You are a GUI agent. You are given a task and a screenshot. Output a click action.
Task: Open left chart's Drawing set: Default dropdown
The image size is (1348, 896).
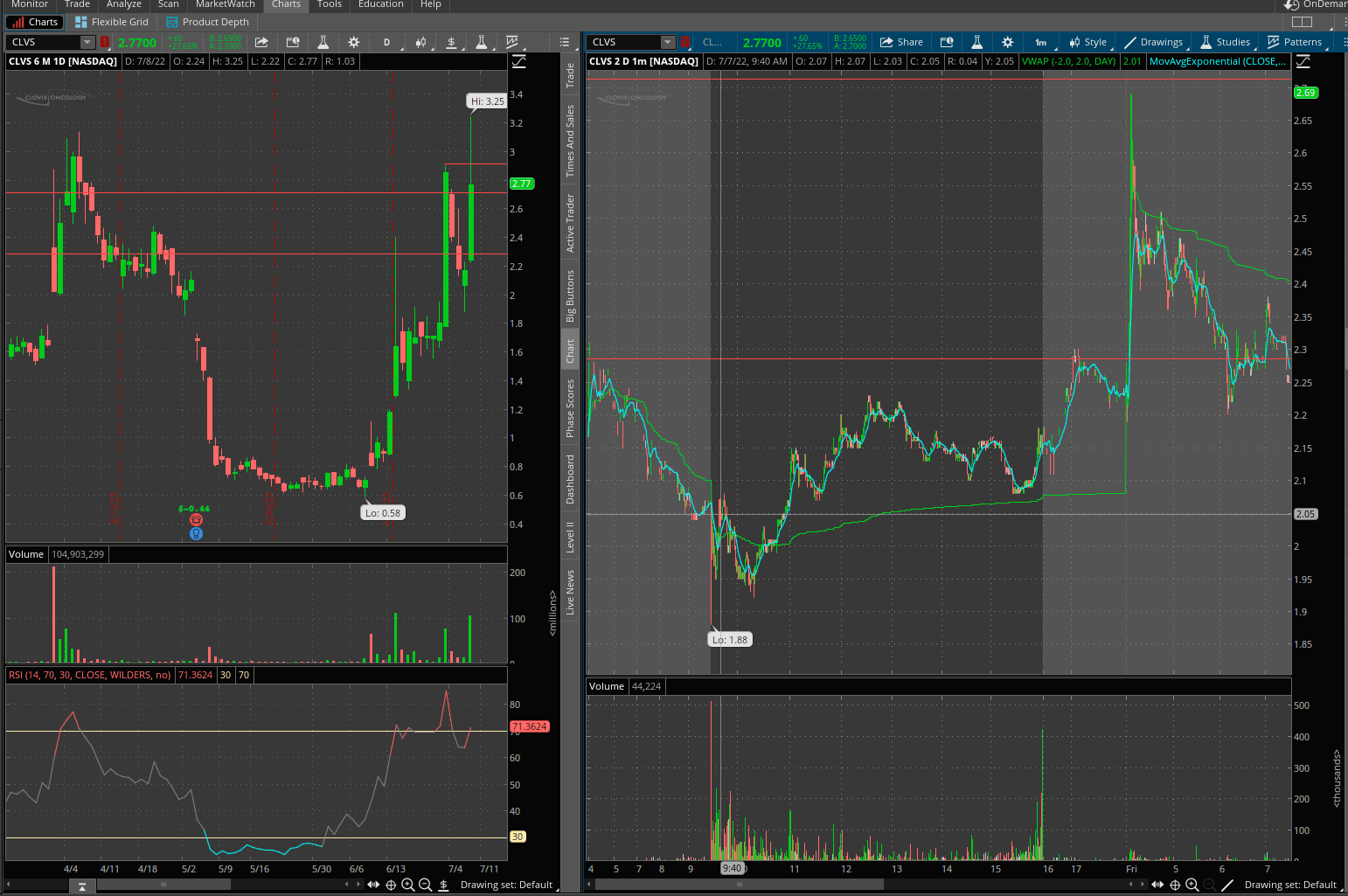click(506, 885)
